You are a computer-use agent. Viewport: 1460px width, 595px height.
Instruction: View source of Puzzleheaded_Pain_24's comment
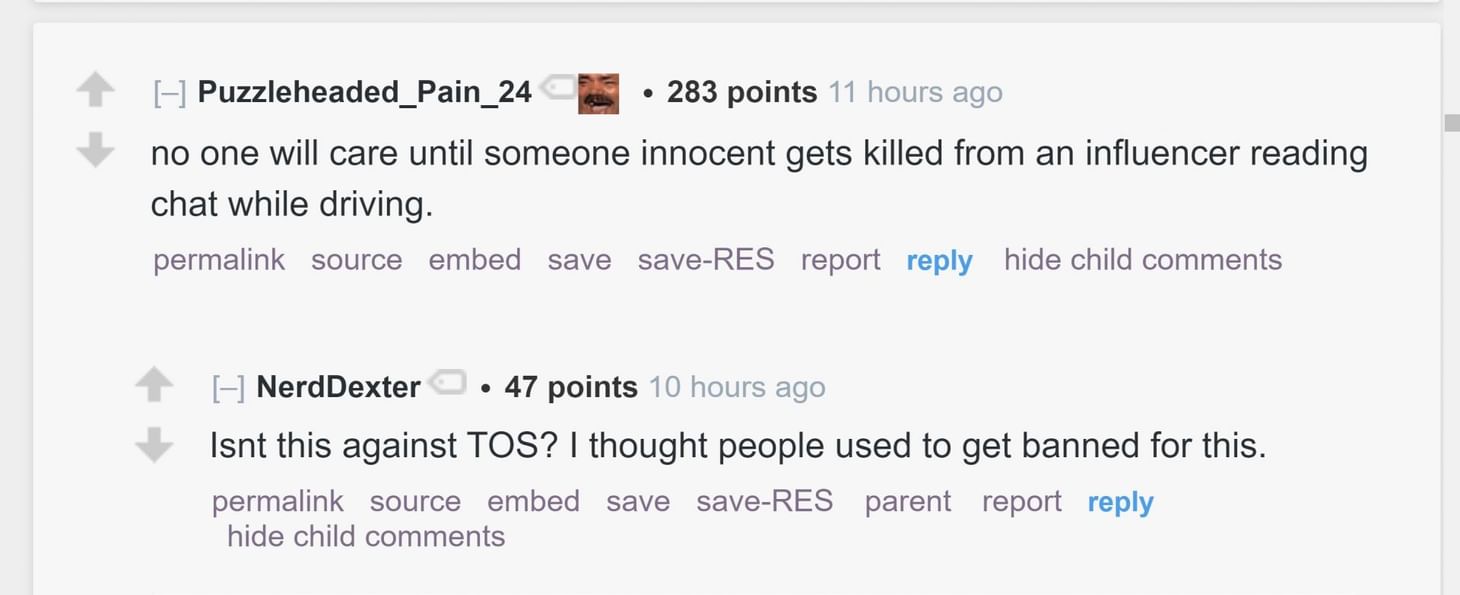click(356, 259)
